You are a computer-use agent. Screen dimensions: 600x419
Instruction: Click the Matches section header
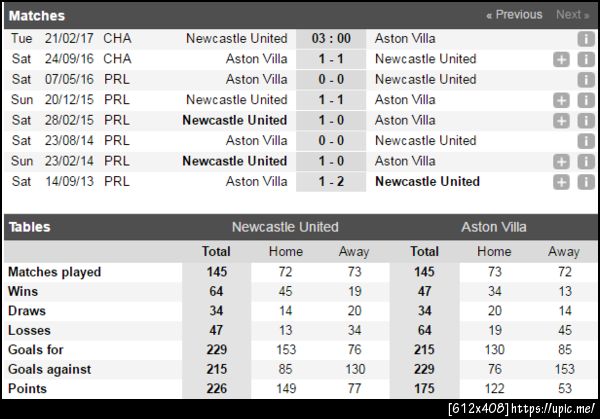click(37, 16)
